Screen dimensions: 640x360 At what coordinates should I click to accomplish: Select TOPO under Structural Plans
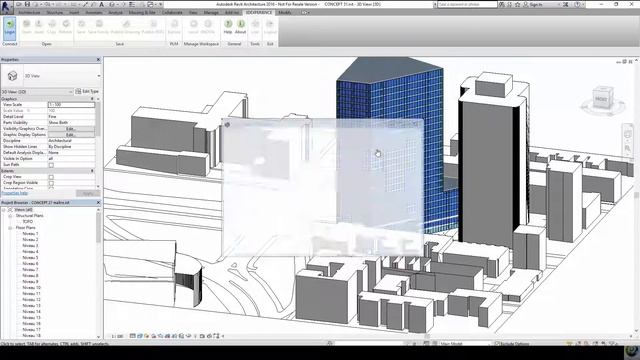(x=27, y=222)
